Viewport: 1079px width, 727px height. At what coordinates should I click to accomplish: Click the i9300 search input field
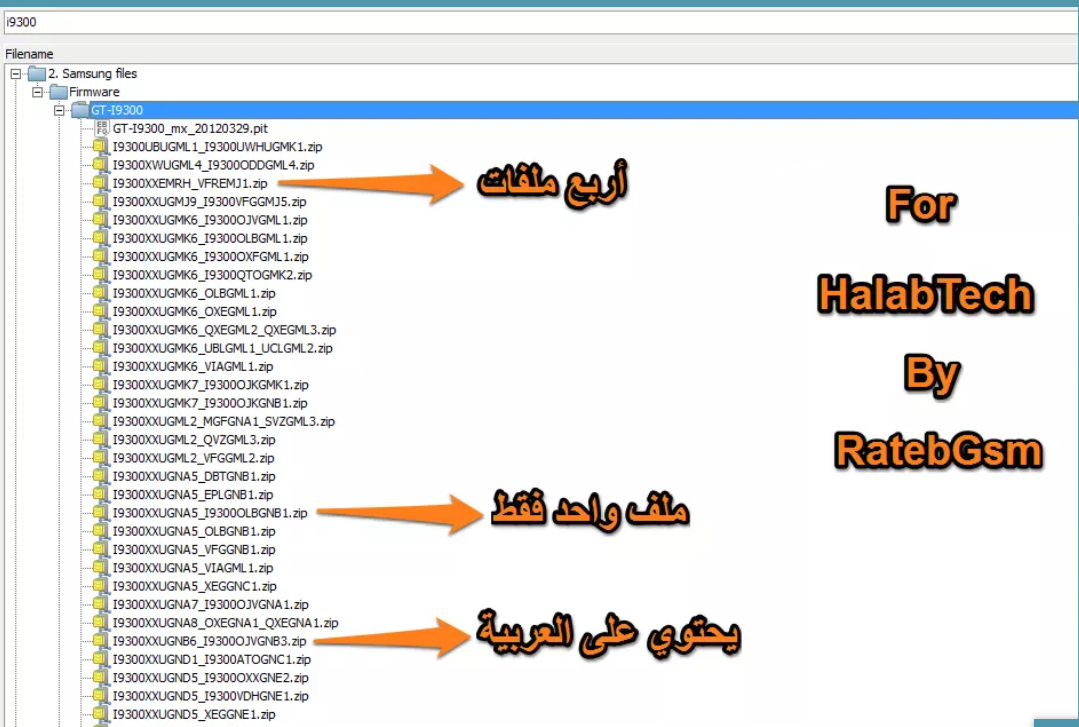pos(540,22)
